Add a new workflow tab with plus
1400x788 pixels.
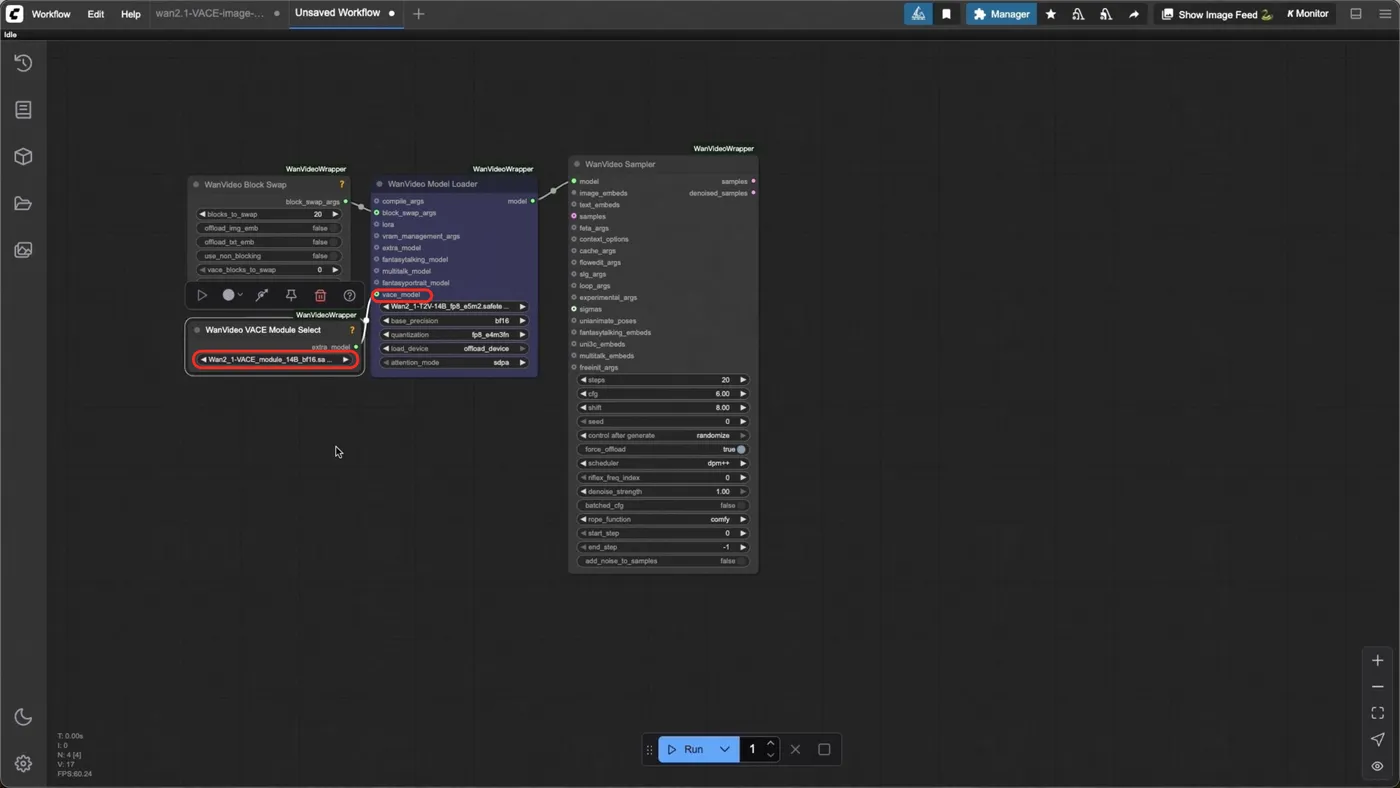pyautogui.click(x=419, y=14)
